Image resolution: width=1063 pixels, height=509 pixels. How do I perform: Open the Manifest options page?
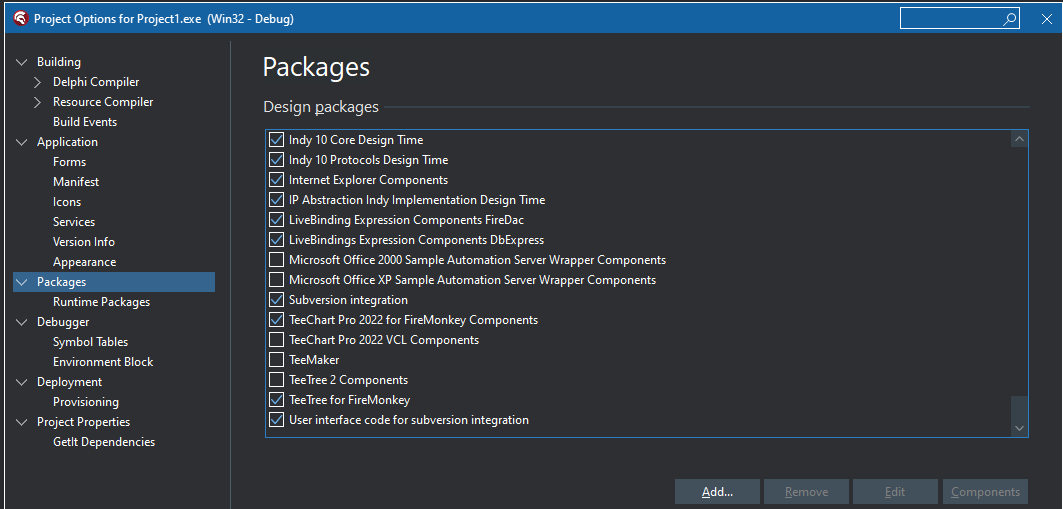(x=76, y=182)
